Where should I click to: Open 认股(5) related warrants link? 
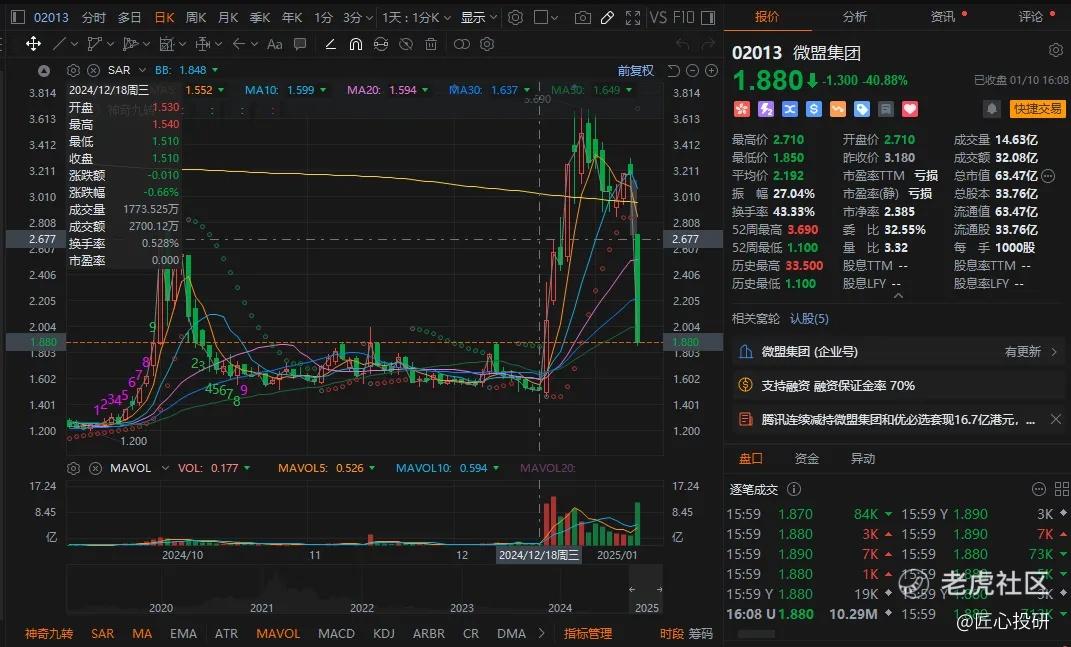(x=809, y=318)
